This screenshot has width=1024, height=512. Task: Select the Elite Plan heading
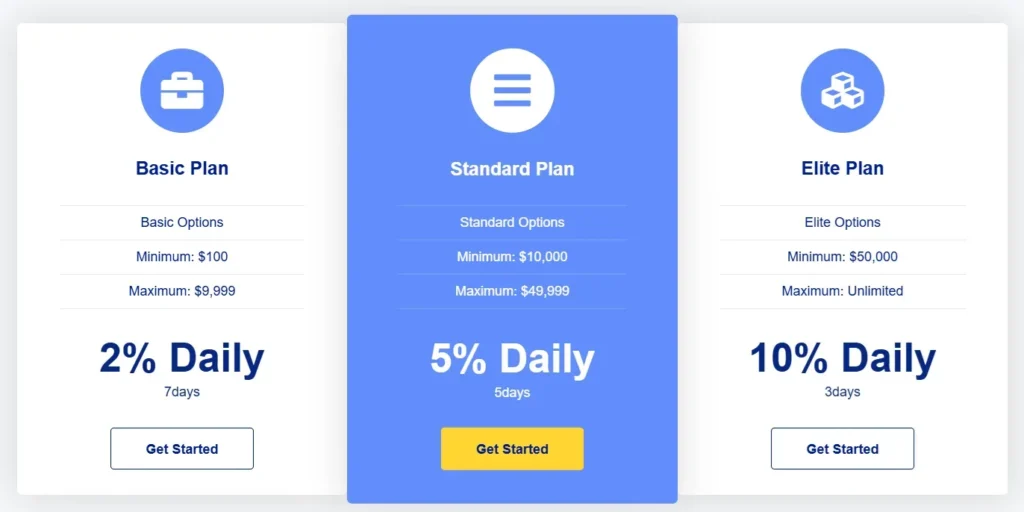(x=842, y=168)
